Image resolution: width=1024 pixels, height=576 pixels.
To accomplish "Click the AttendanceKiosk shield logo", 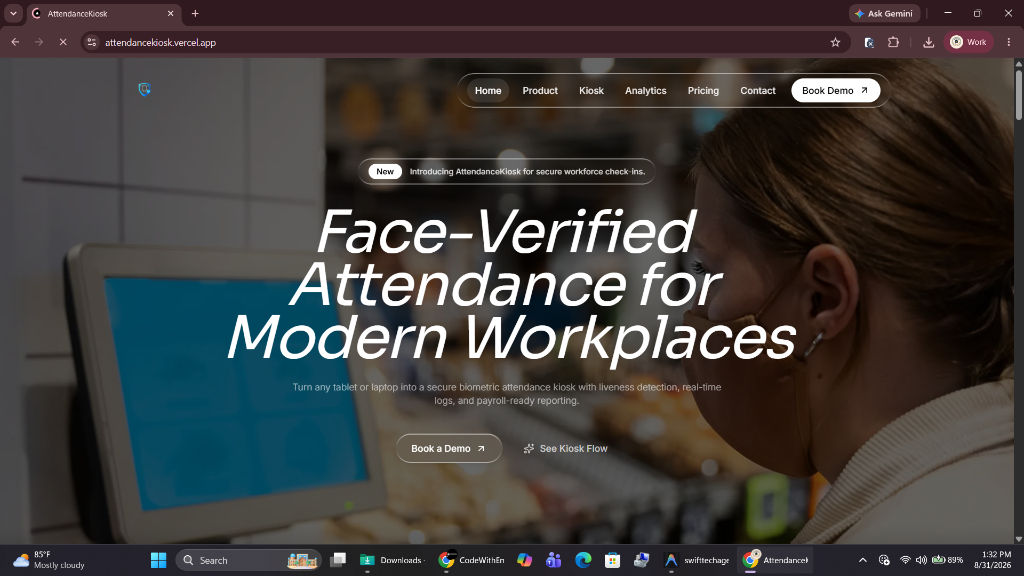I will tap(144, 89).
